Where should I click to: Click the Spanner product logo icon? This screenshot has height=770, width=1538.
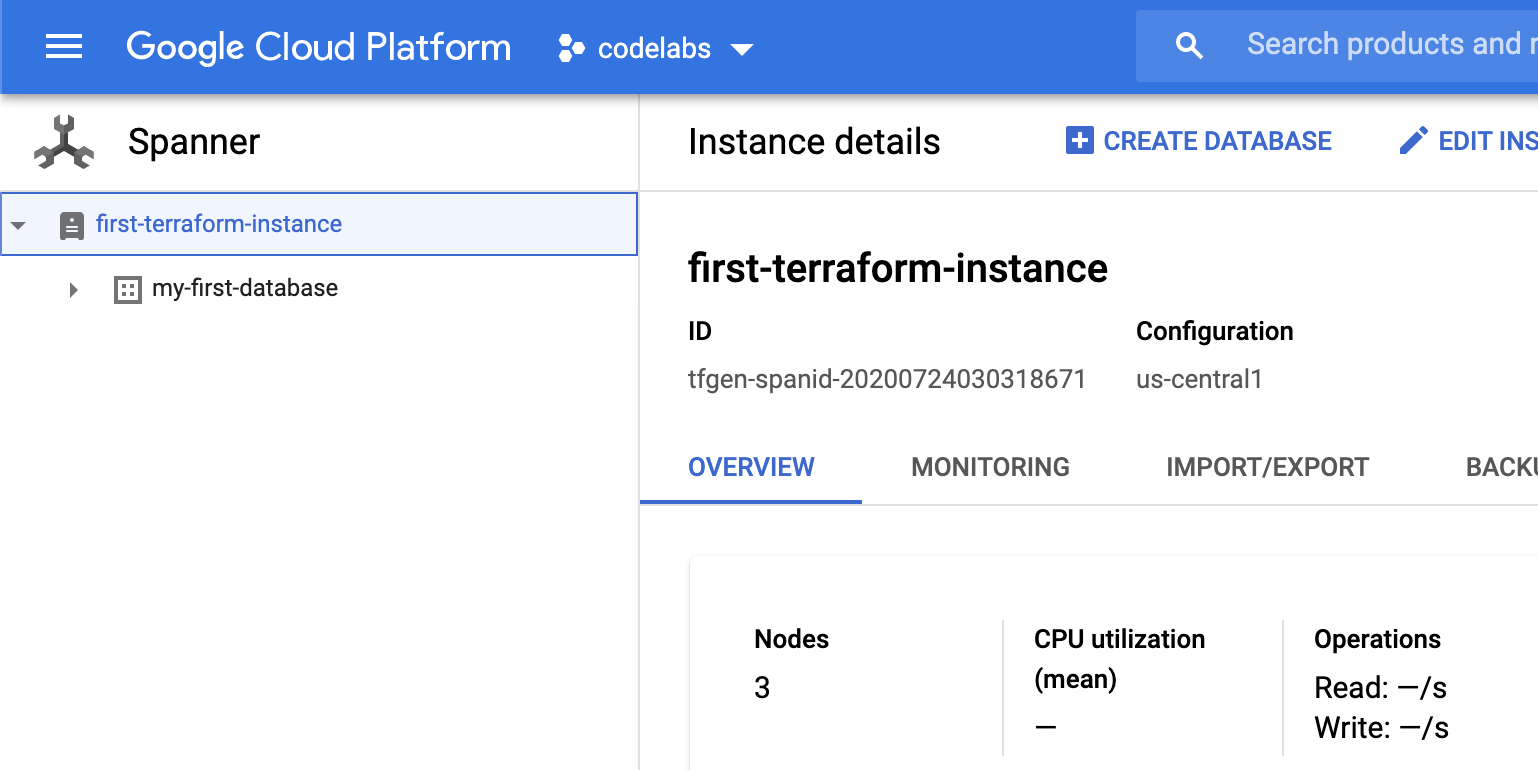tap(64, 142)
